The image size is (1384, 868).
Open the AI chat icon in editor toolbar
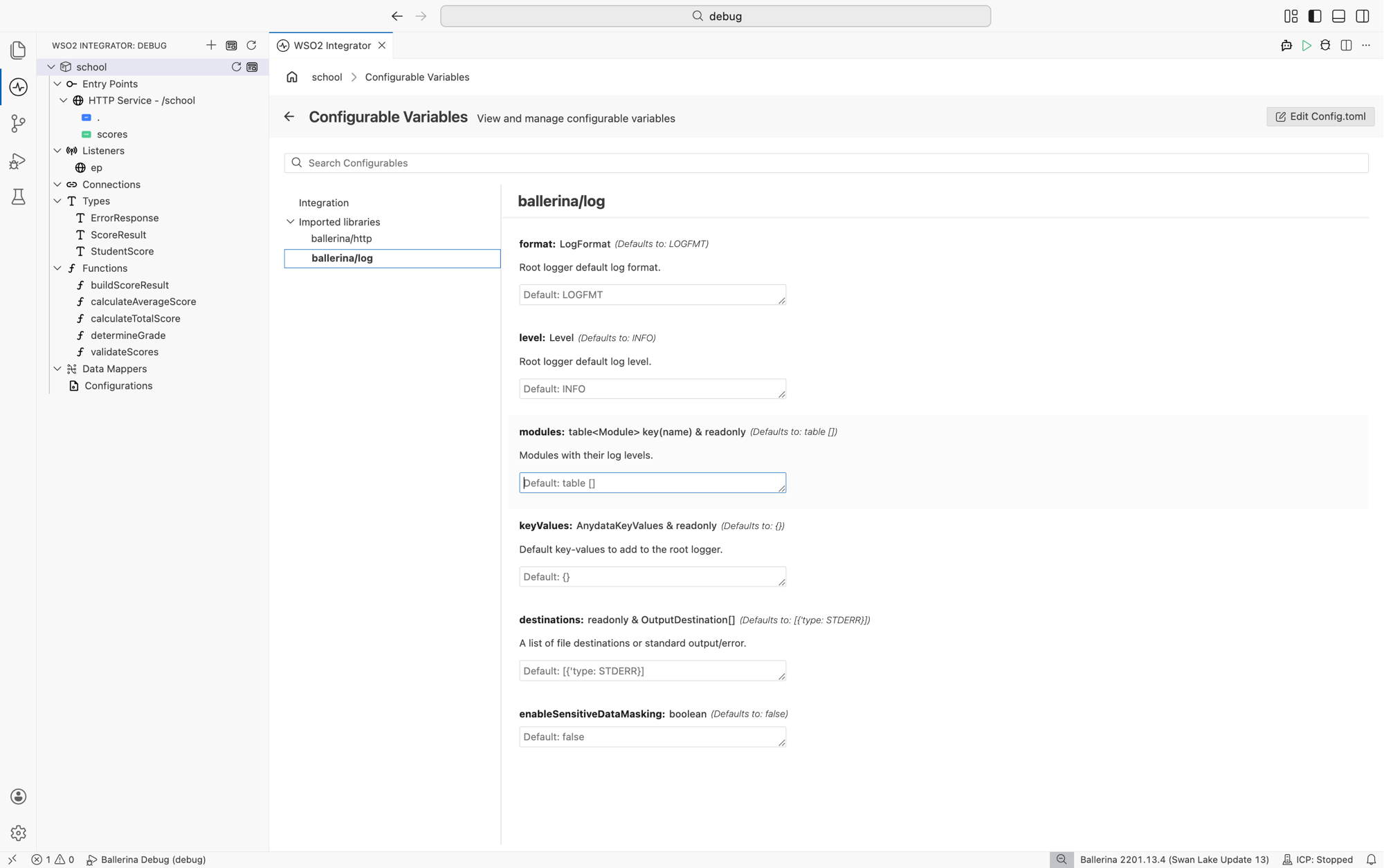[1286, 46]
